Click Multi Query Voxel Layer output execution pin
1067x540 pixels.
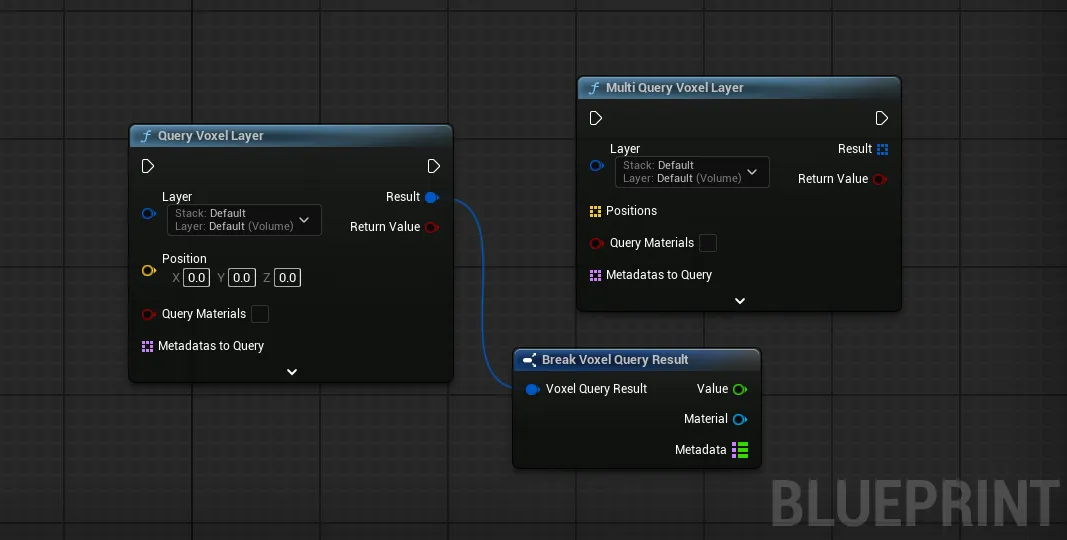[x=881, y=118]
